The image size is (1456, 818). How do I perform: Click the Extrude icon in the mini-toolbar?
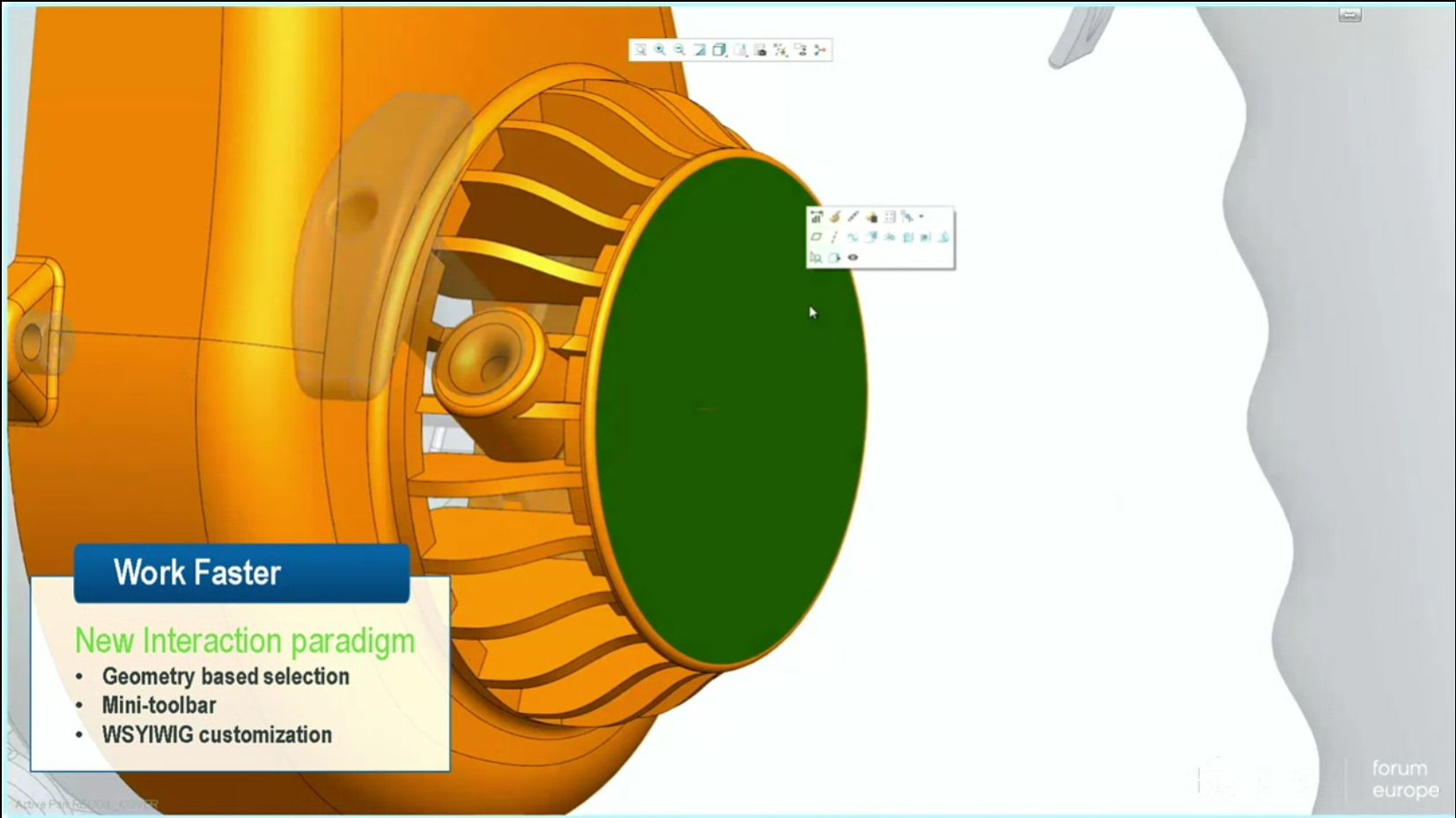[x=871, y=237]
